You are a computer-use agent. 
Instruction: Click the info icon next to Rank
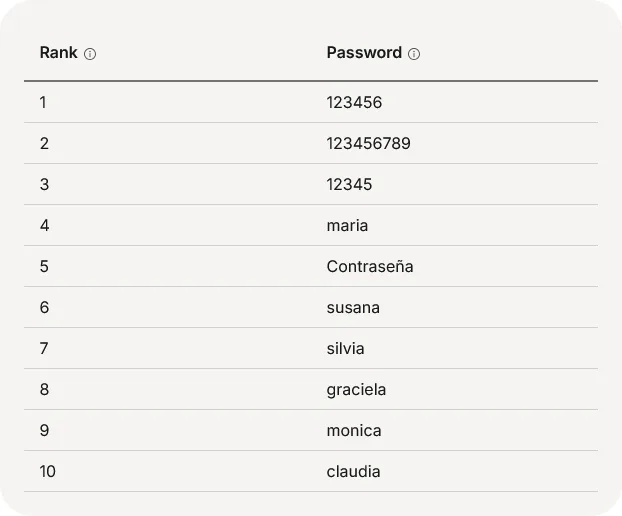(90, 54)
